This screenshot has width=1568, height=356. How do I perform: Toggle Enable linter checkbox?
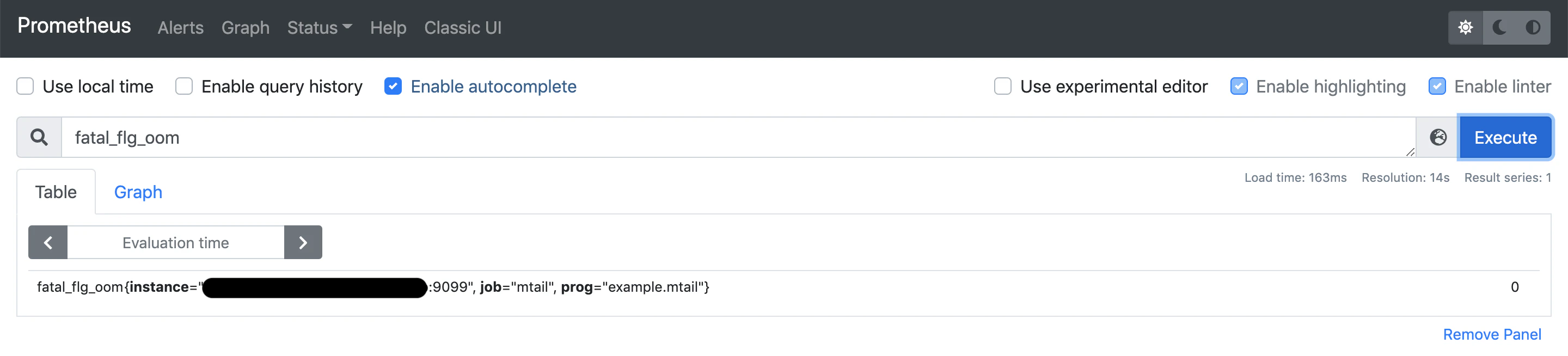click(1437, 87)
